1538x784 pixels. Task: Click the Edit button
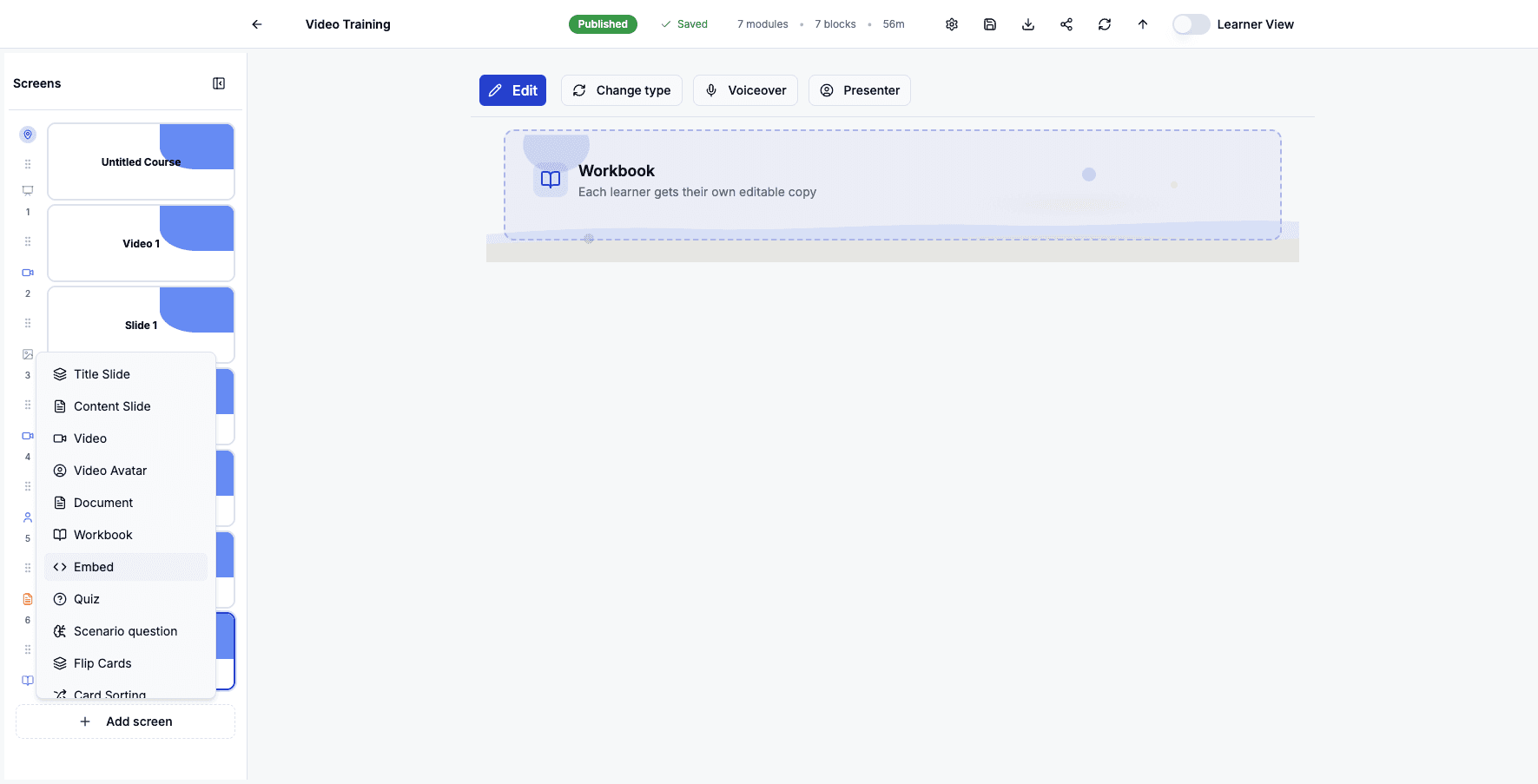coord(512,89)
